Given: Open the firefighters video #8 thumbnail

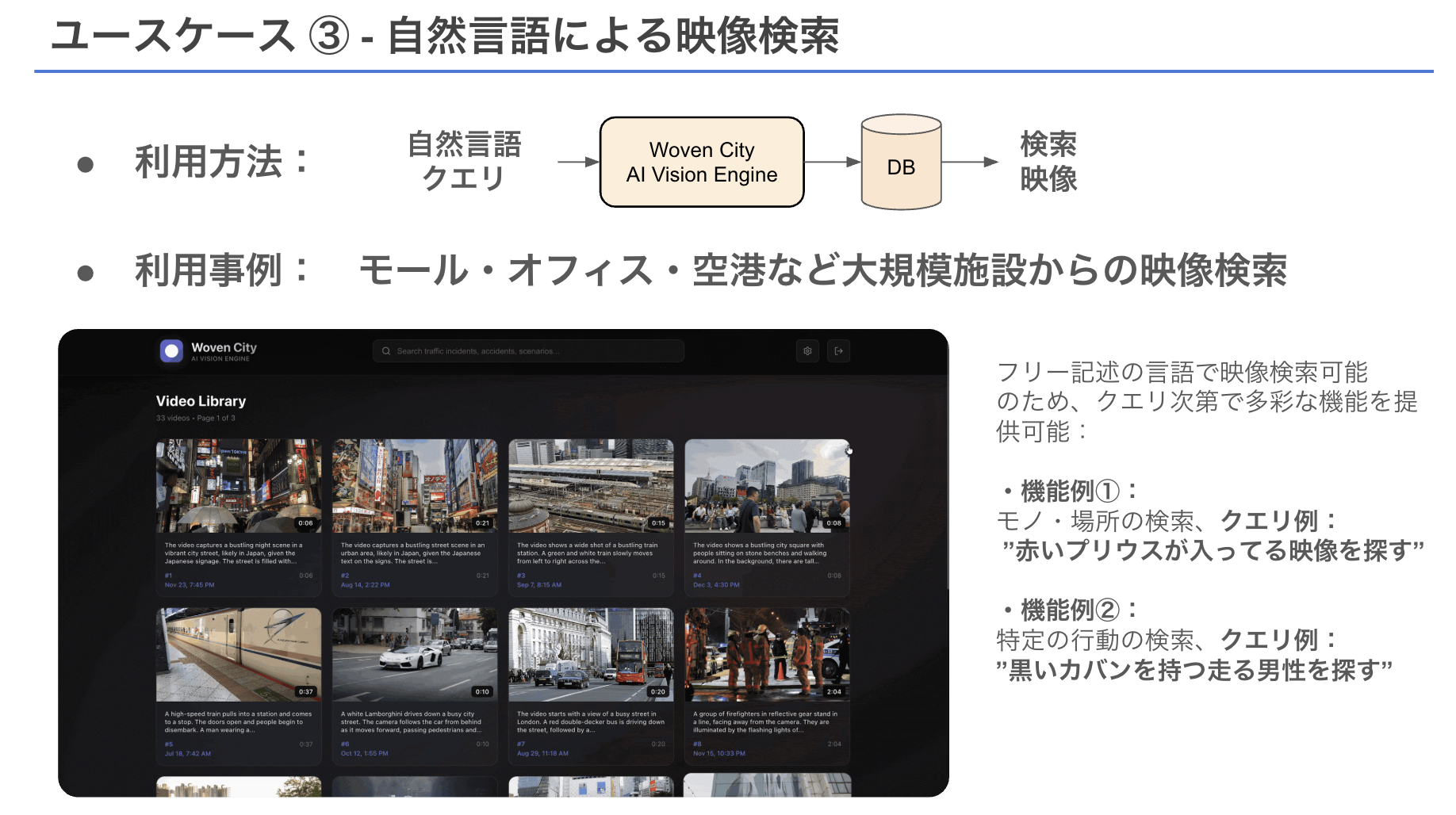Looking at the screenshot, I should pos(766,653).
